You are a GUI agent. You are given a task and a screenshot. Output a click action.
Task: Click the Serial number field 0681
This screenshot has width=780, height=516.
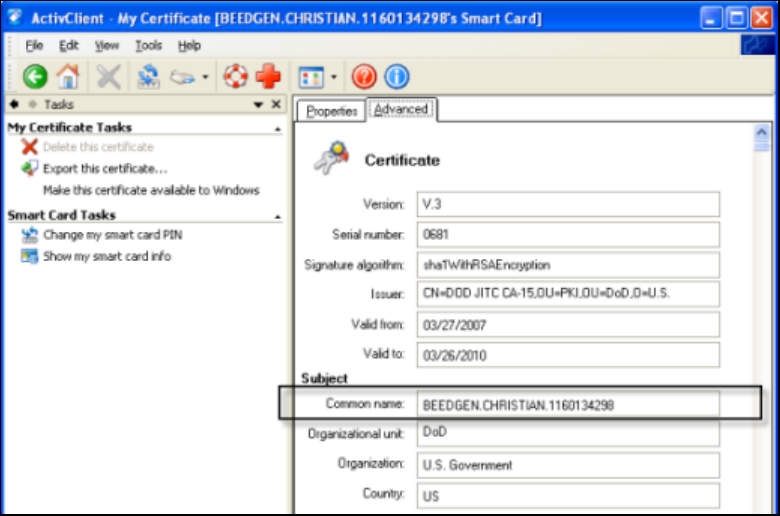pyautogui.click(x=568, y=234)
